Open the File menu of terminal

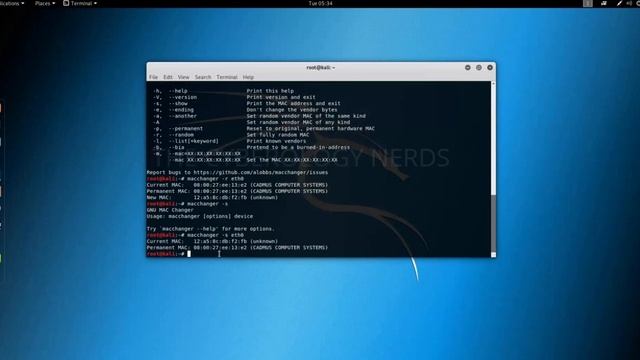(x=153, y=77)
